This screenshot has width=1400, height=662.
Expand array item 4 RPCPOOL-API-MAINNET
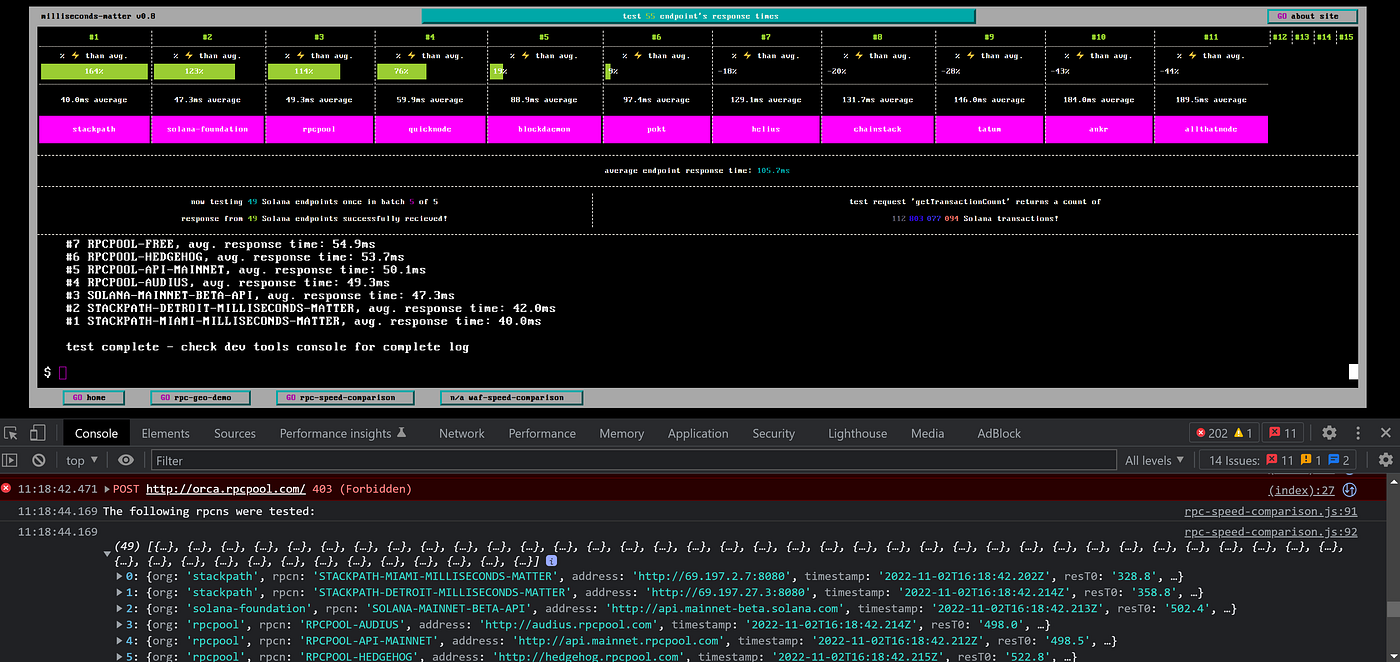[121, 641]
